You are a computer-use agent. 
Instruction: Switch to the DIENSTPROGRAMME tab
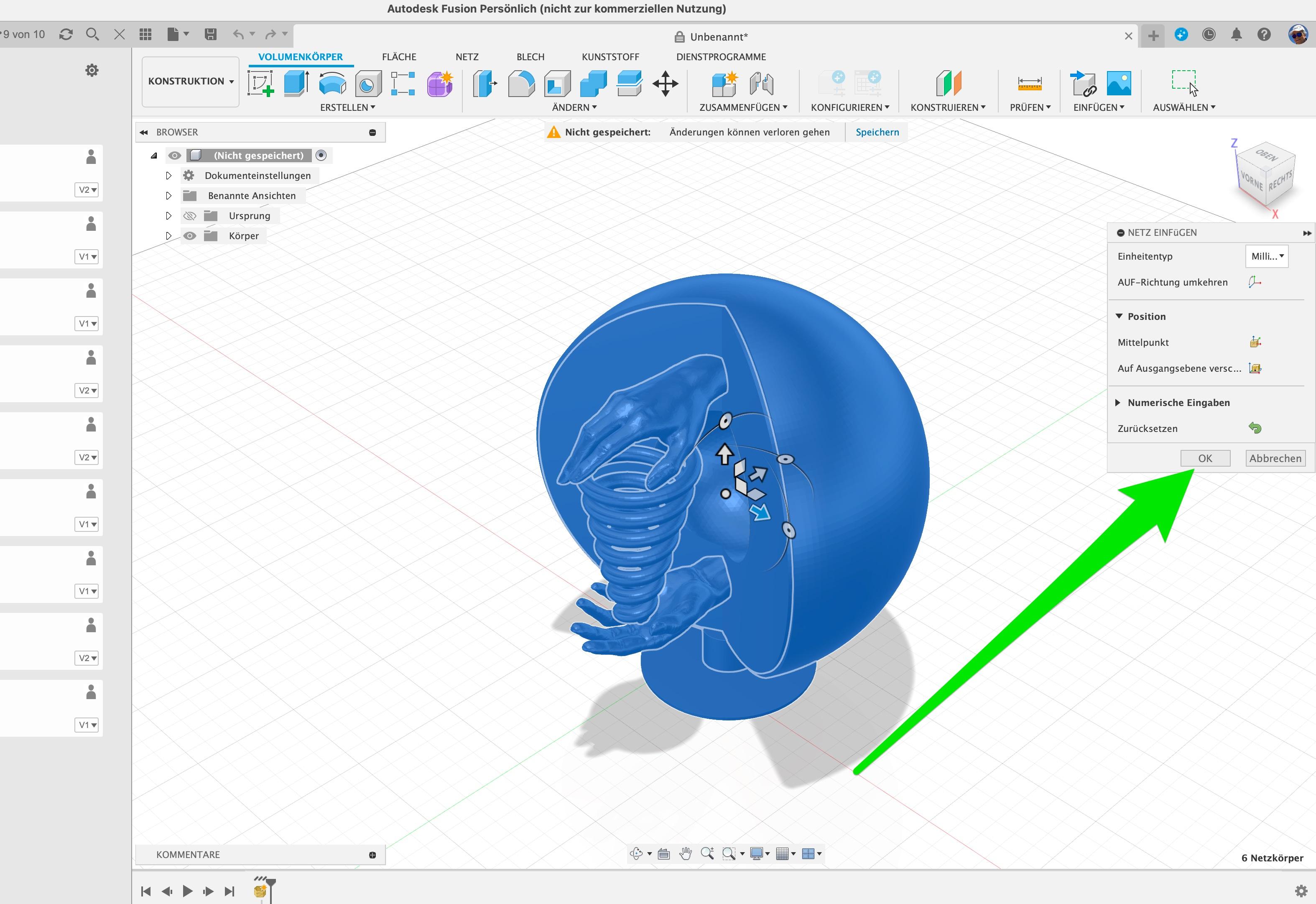tap(720, 56)
